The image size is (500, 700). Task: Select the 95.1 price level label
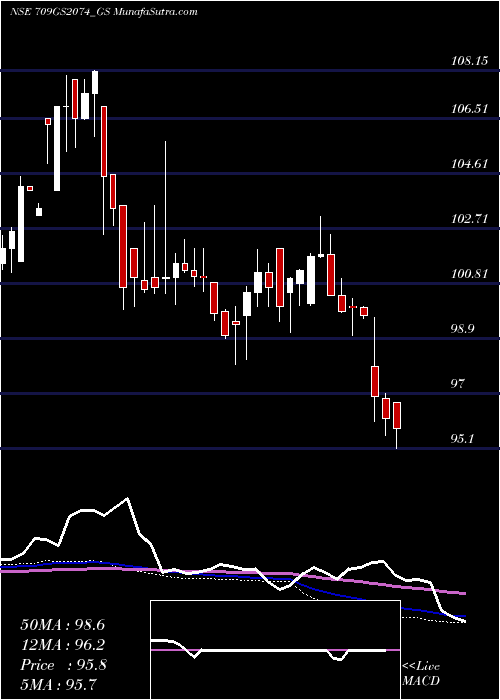[x=462, y=439]
